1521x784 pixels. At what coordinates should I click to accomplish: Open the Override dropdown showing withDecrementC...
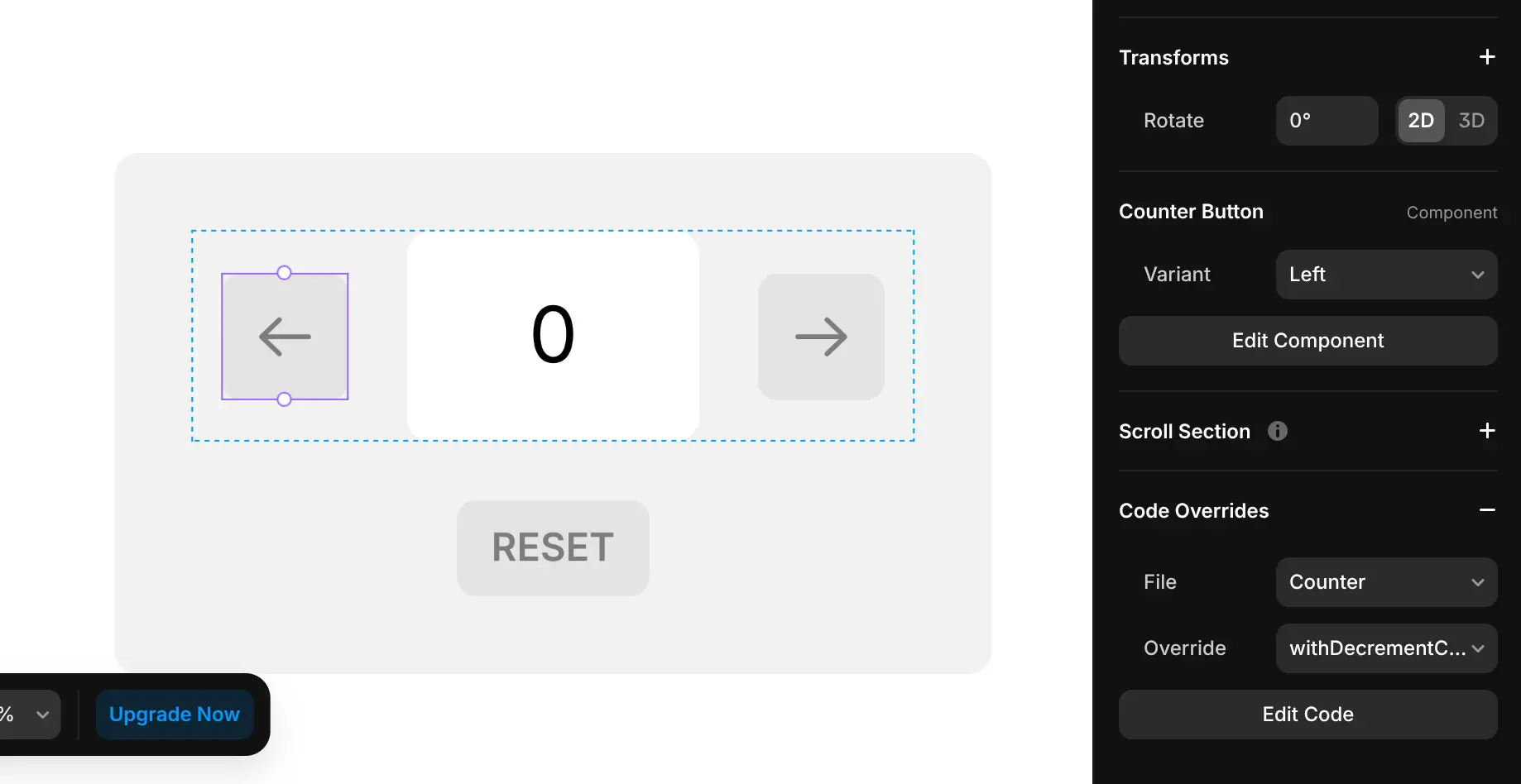point(1386,648)
